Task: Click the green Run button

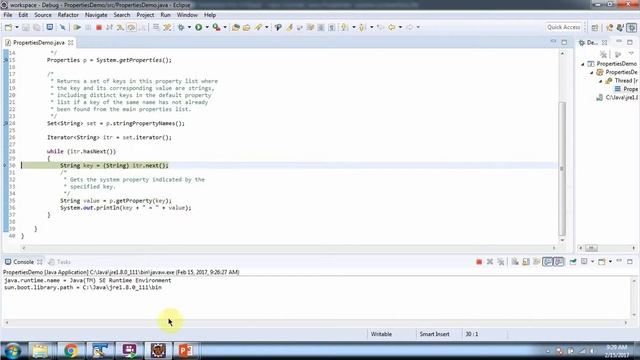Action: point(198,27)
